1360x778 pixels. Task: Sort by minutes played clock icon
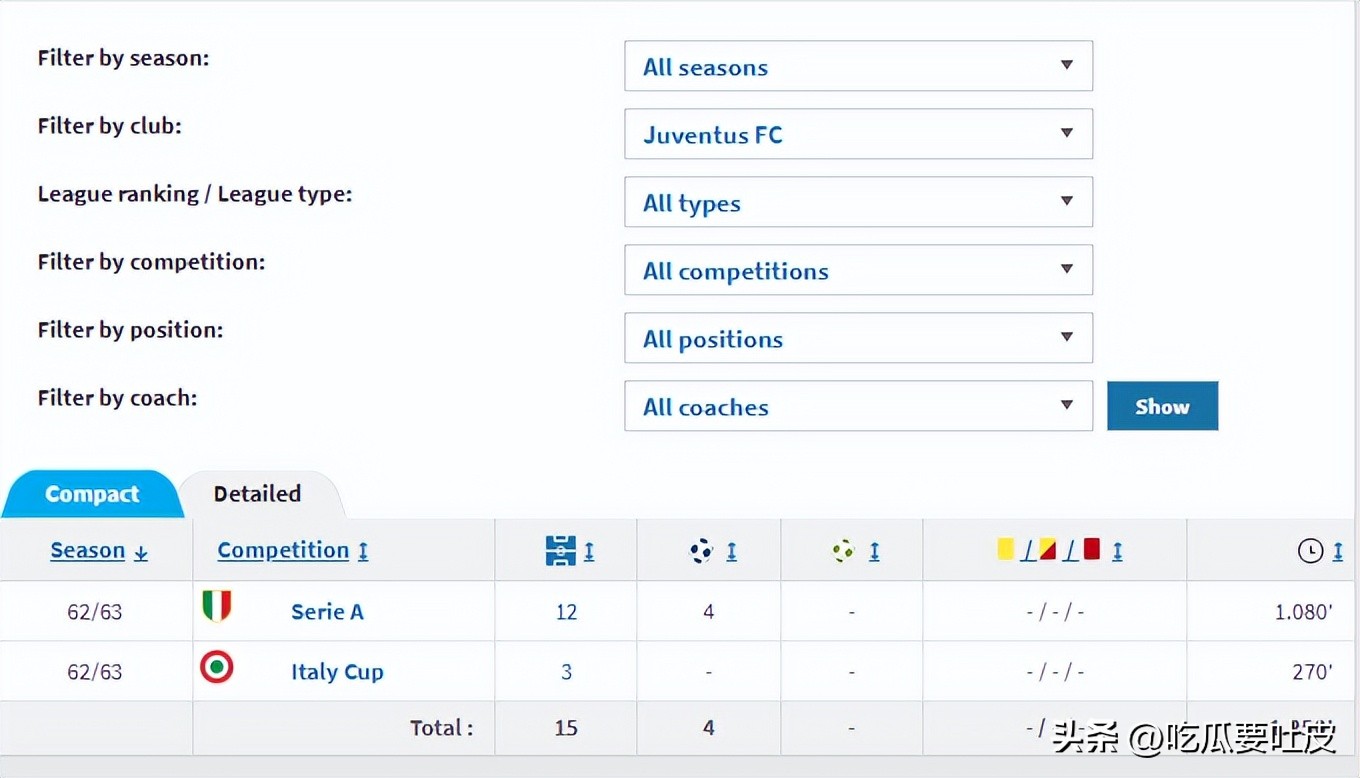tap(1310, 550)
